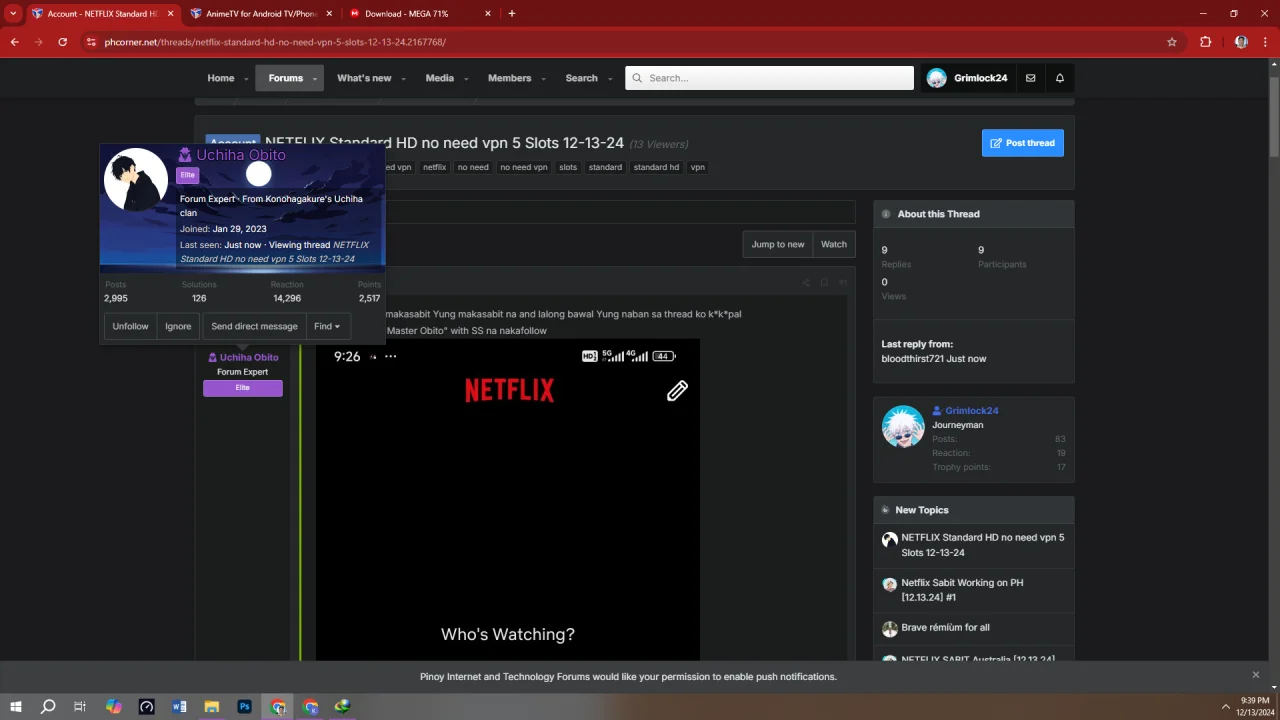Unfollow Uchiha Obito
Screen dimensions: 1280x720
130,326
